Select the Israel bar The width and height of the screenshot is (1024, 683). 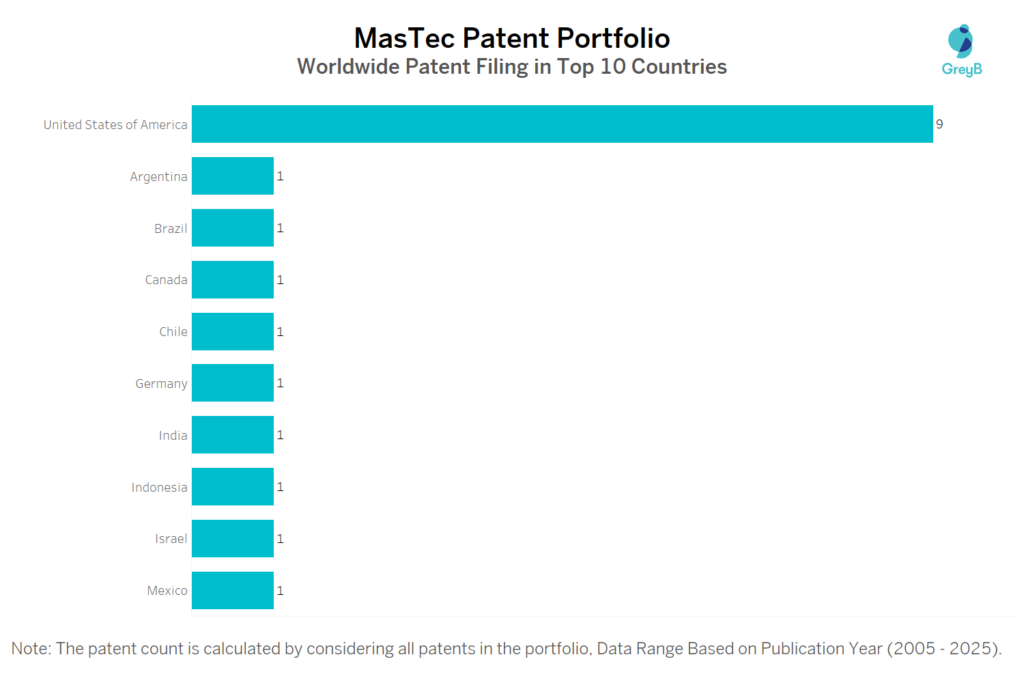(232, 538)
